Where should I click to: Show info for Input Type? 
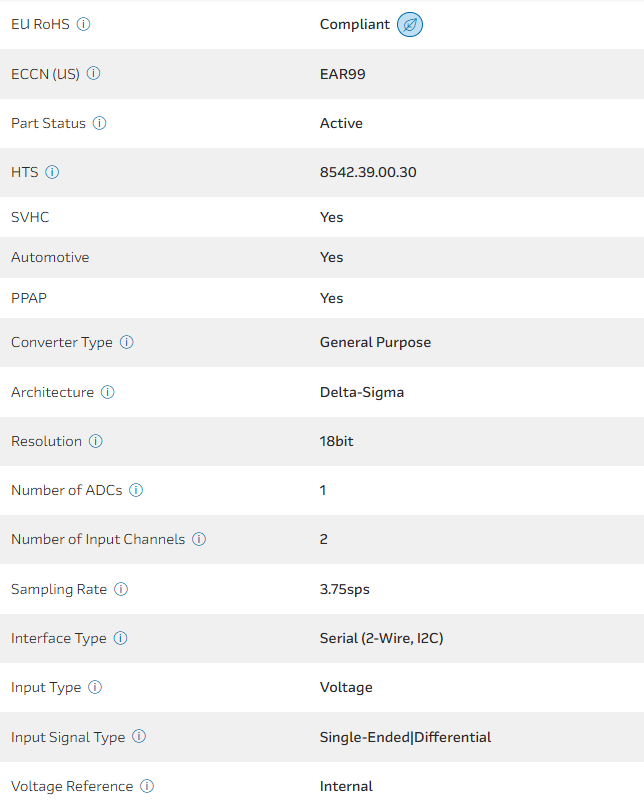(95, 687)
